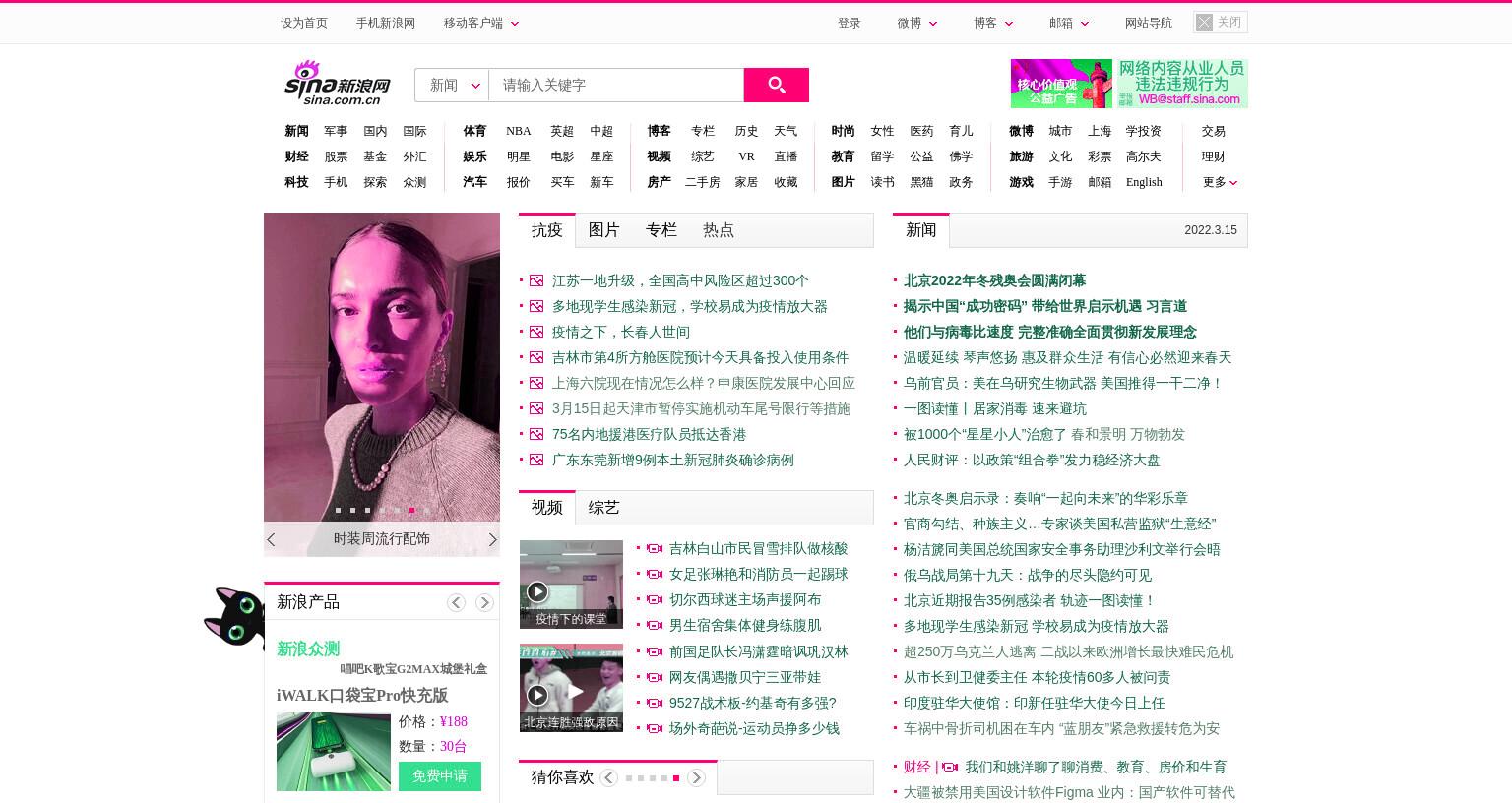Click the 新浪众测 heading link

pyautogui.click(x=308, y=649)
